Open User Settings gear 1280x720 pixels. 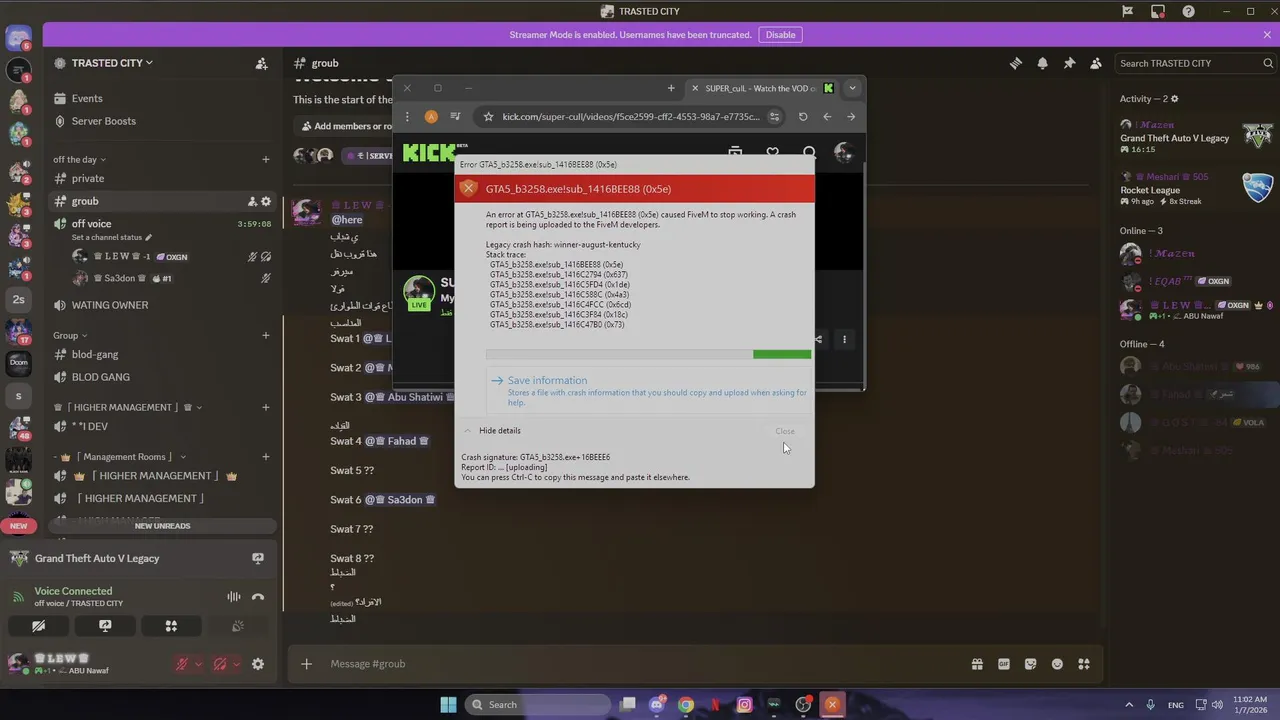(x=258, y=664)
